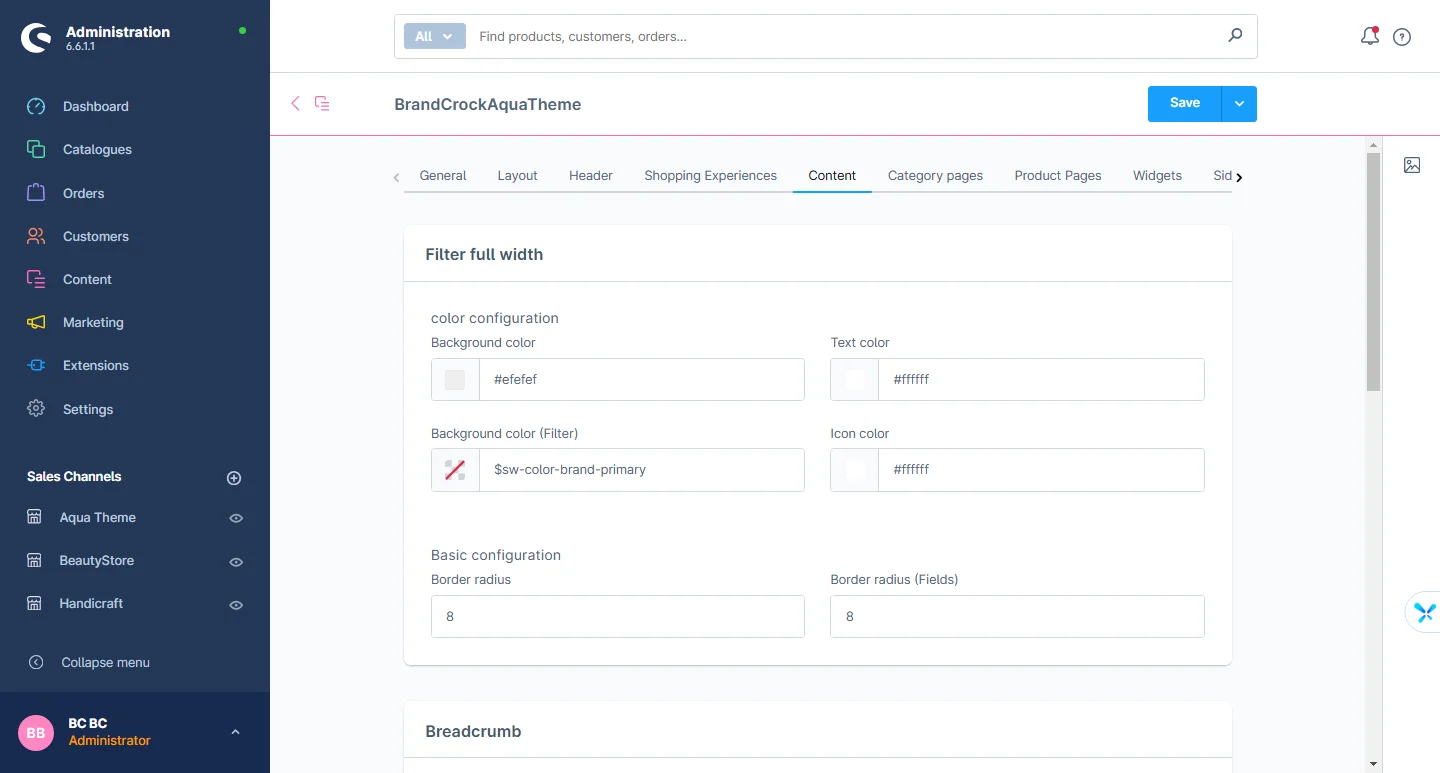The image size is (1440, 773).
Task: Click the search magnifier icon
Action: [1235, 36]
